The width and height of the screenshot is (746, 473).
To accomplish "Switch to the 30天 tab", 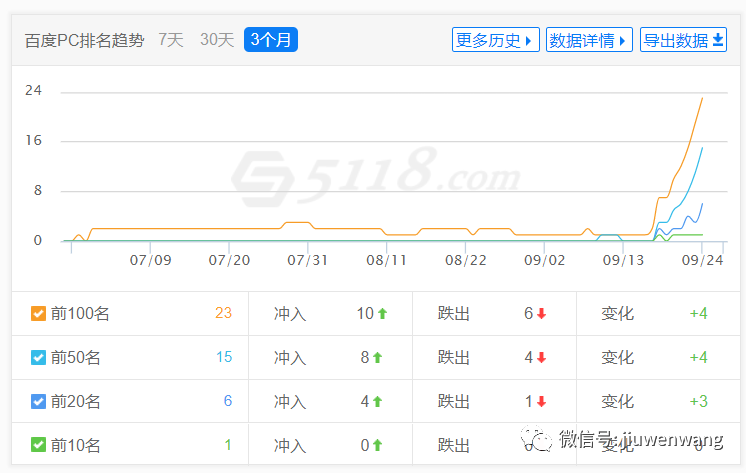I will (x=217, y=40).
